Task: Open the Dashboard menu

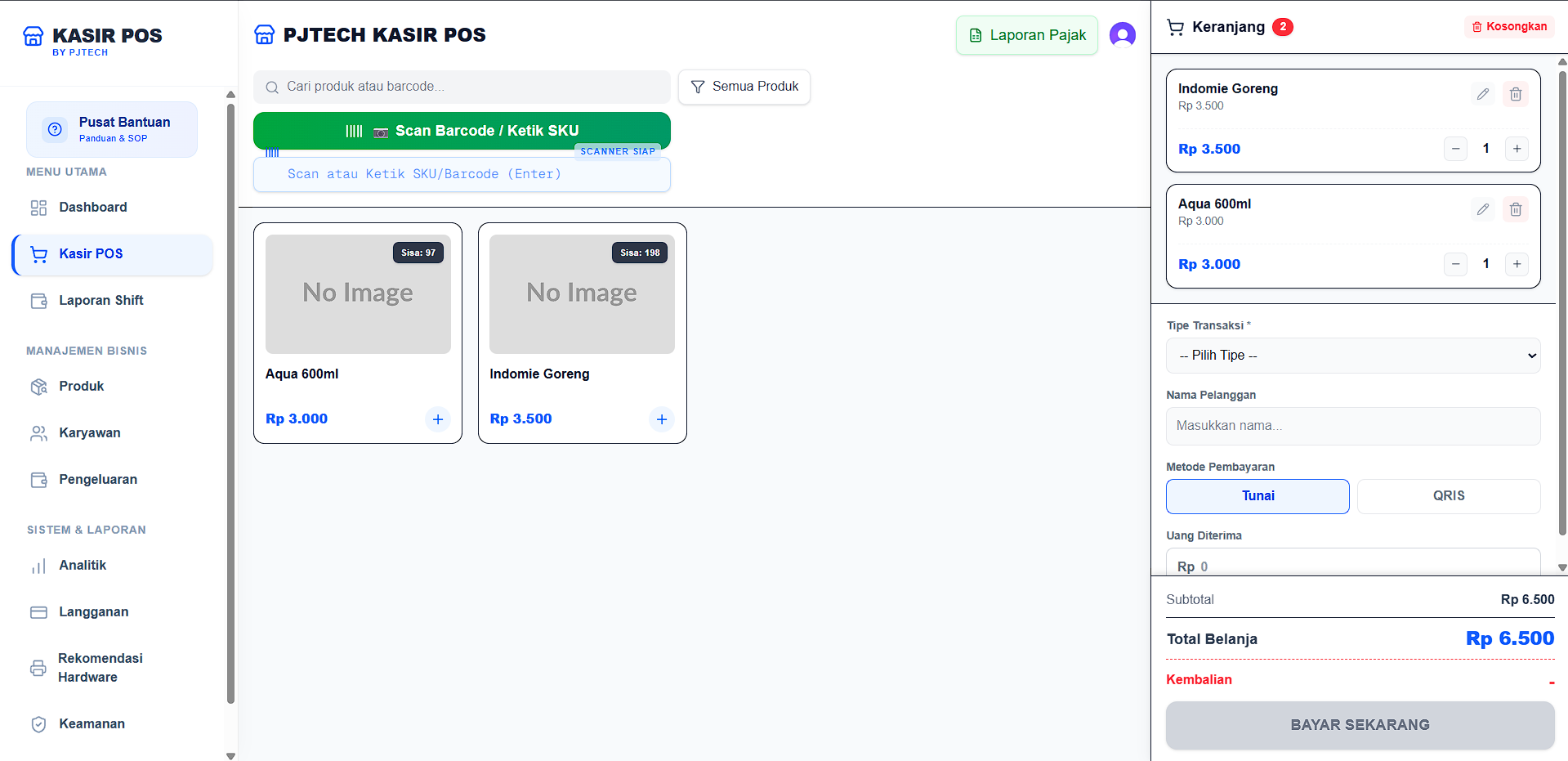Action: [x=113, y=208]
